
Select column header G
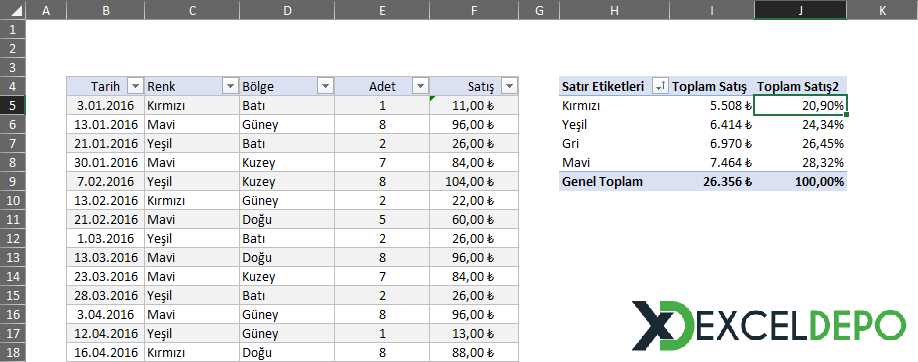539,9
